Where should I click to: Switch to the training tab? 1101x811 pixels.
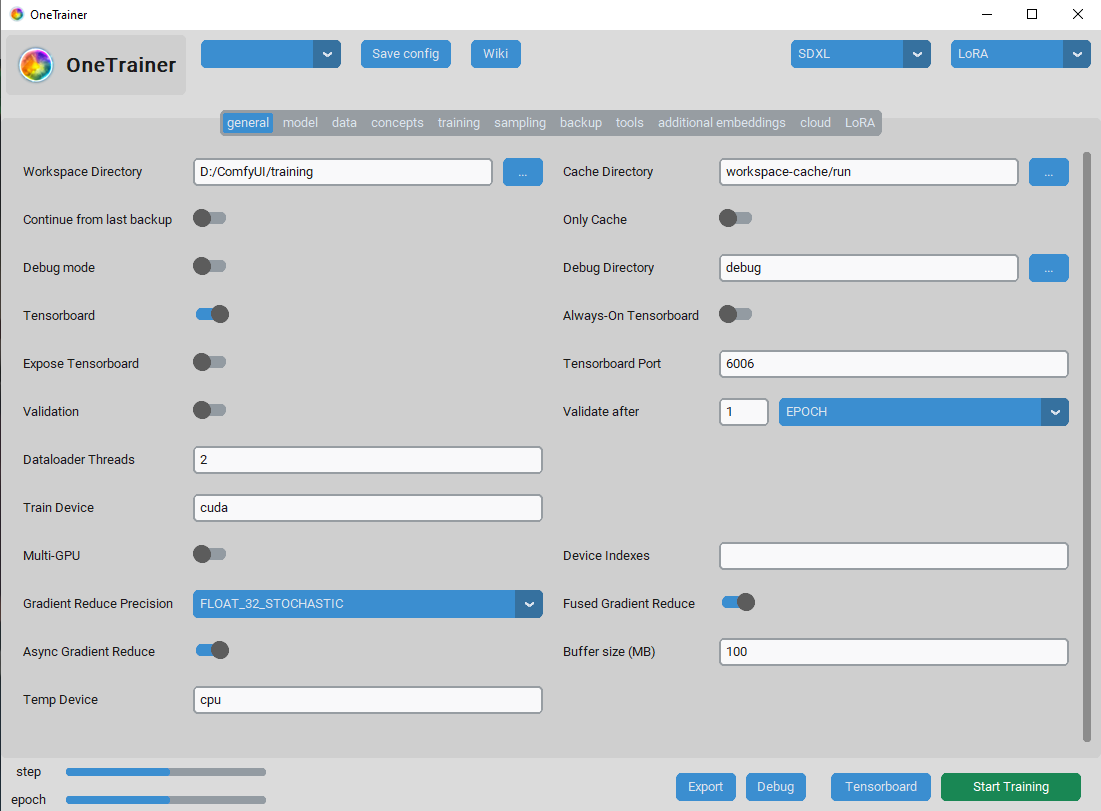pyautogui.click(x=459, y=123)
